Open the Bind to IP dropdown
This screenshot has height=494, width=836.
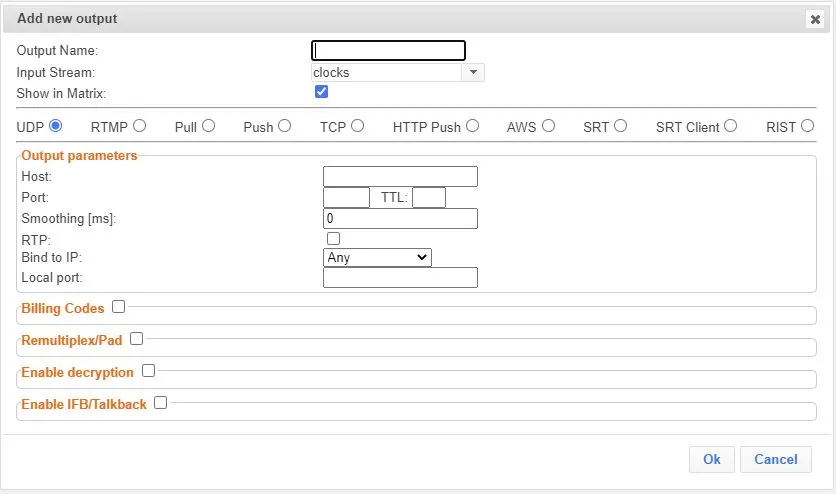377,257
